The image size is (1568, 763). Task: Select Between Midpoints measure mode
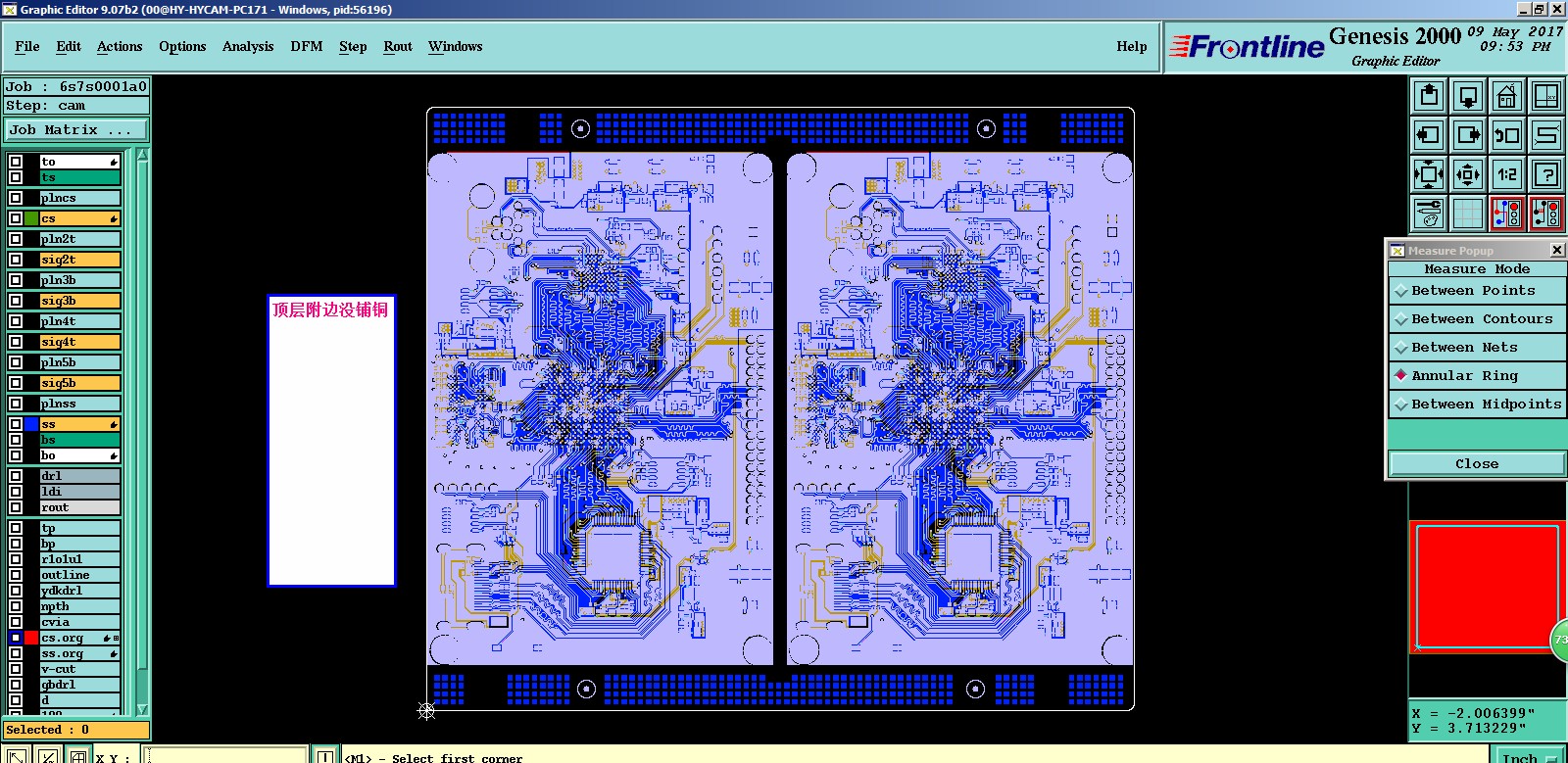(1477, 405)
